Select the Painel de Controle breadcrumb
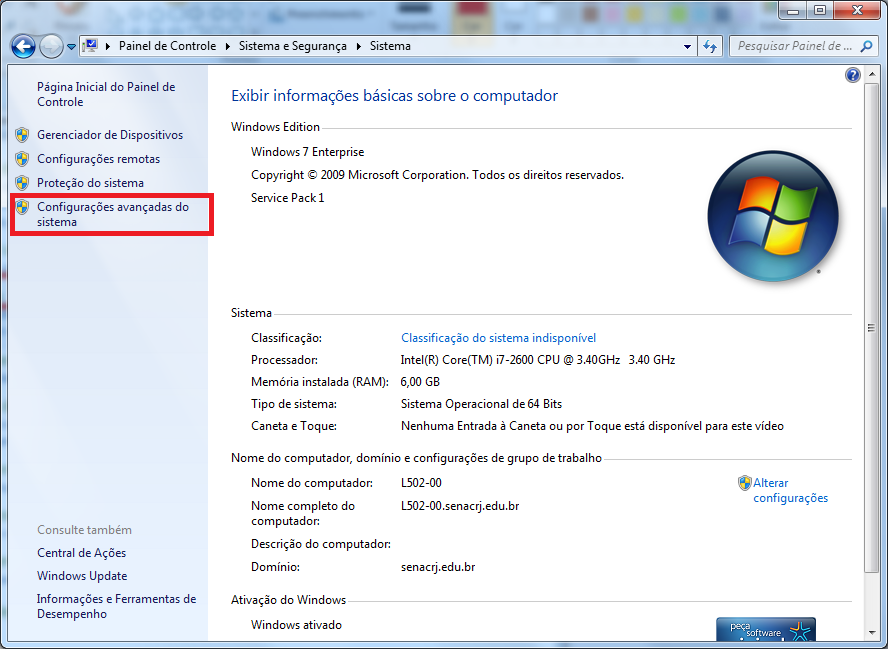This screenshot has width=888, height=649. point(168,46)
